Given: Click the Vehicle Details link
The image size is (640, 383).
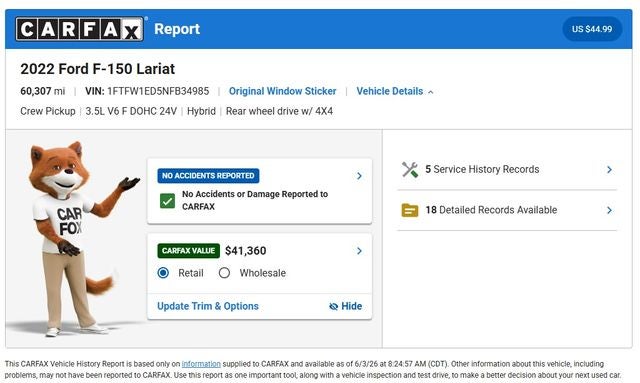Looking at the screenshot, I should pyautogui.click(x=390, y=91).
